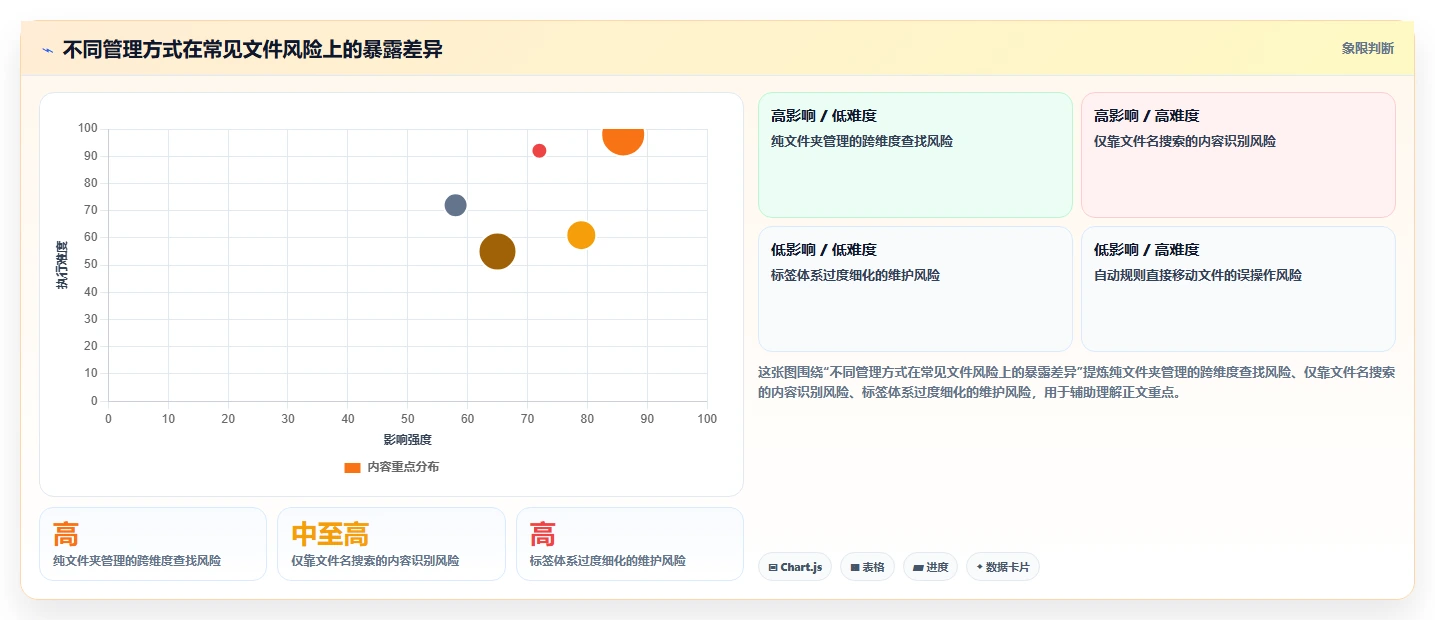
Task: Click the 表格 tag chip
Action: [x=867, y=567]
